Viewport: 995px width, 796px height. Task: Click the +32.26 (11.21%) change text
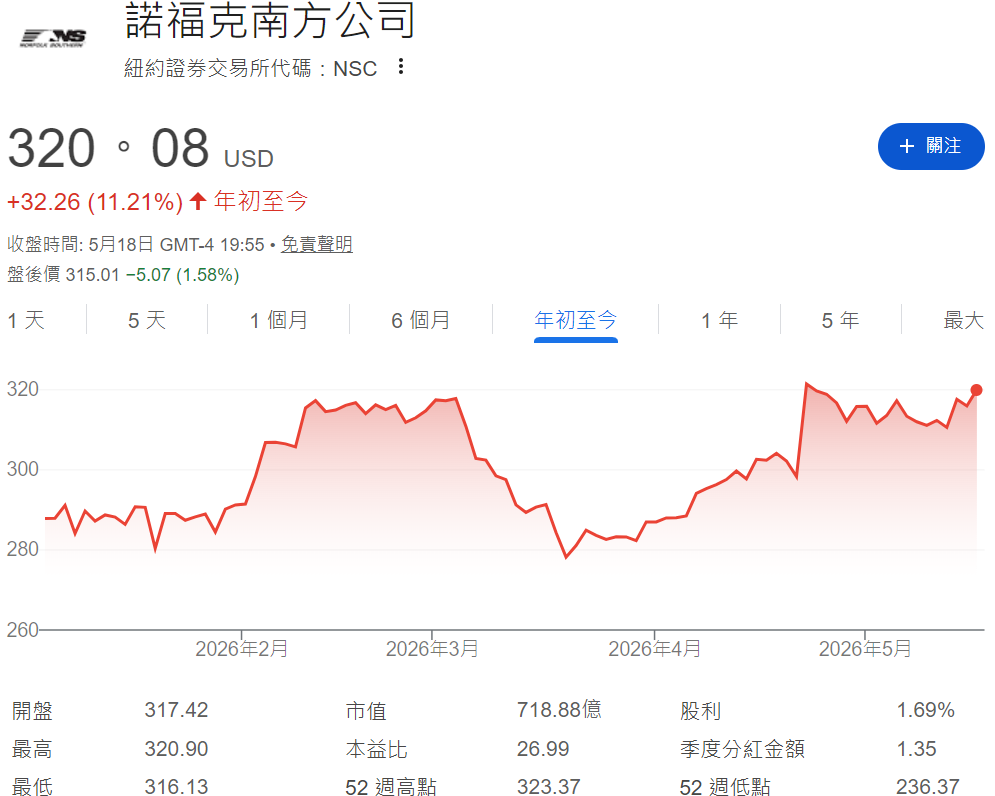pos(95,202)
